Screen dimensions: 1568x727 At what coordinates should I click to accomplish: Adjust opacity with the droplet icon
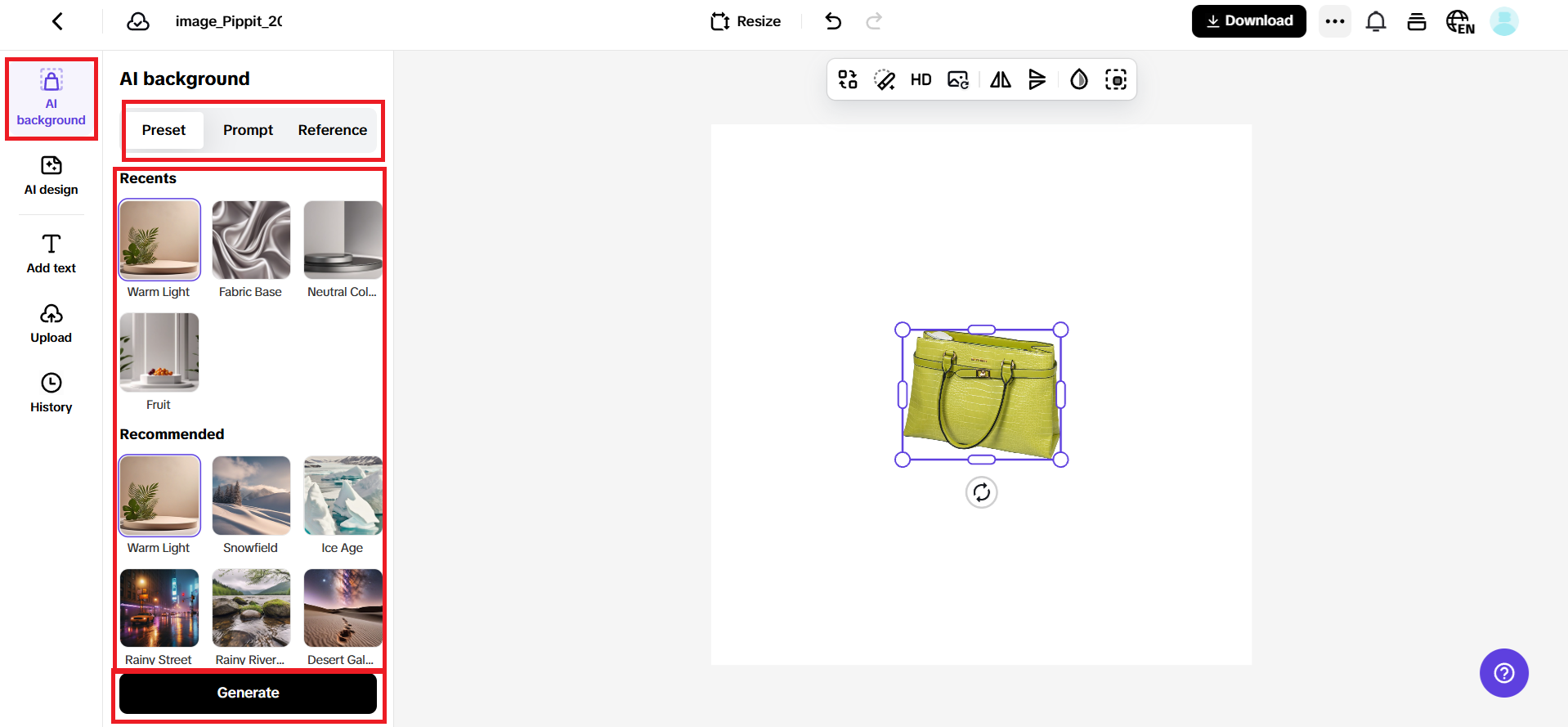click(x=1079, y=79)
